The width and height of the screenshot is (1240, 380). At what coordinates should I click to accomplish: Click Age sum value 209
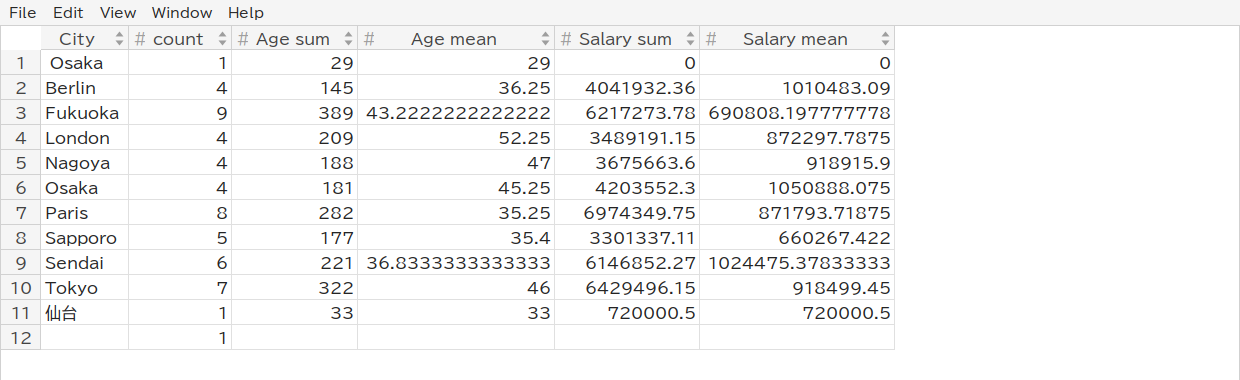click(294, 138)
